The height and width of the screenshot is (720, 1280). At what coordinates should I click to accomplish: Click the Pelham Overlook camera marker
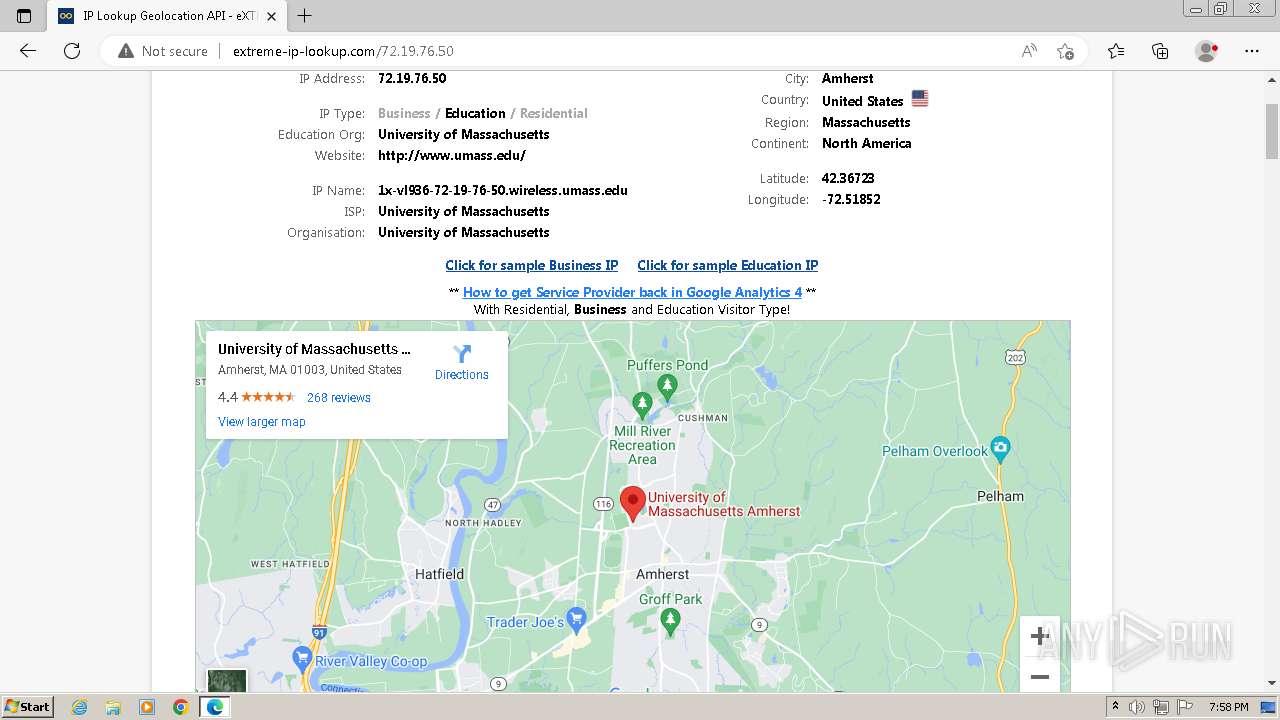pos(1000,449)
